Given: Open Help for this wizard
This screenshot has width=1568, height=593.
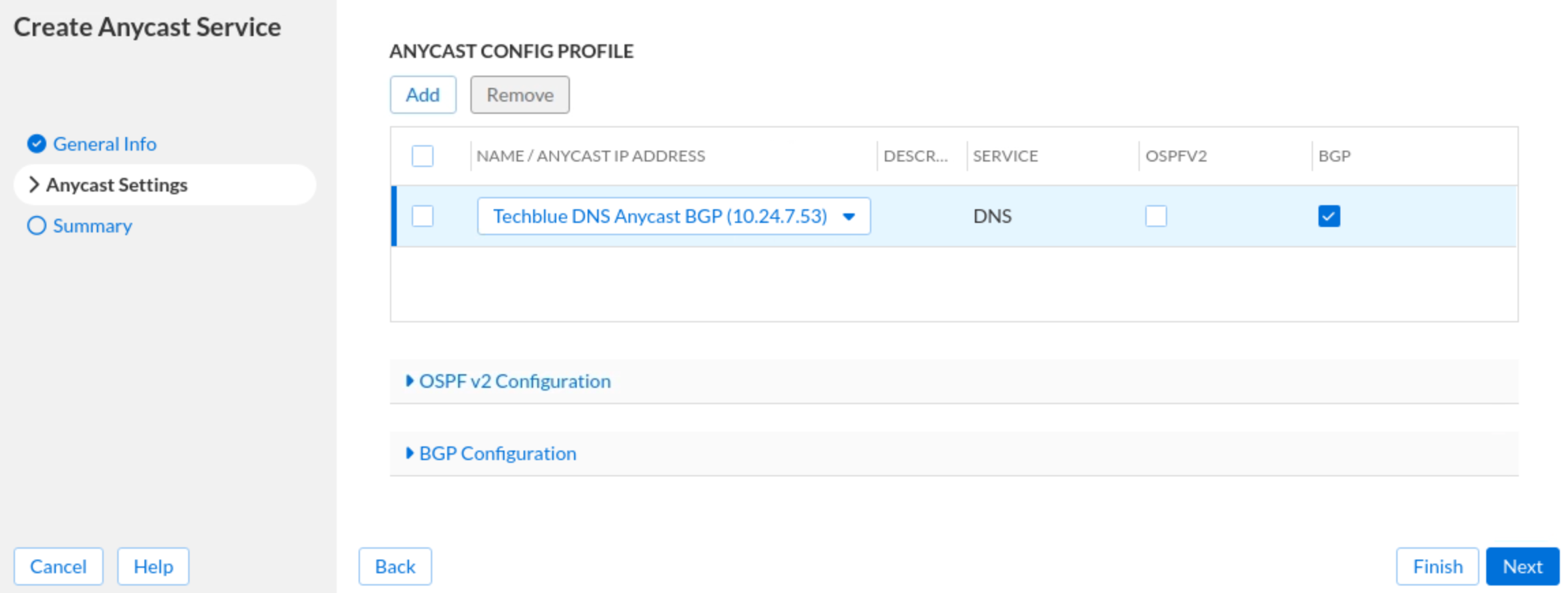Looking at the screenshot, I should [153, 566].
